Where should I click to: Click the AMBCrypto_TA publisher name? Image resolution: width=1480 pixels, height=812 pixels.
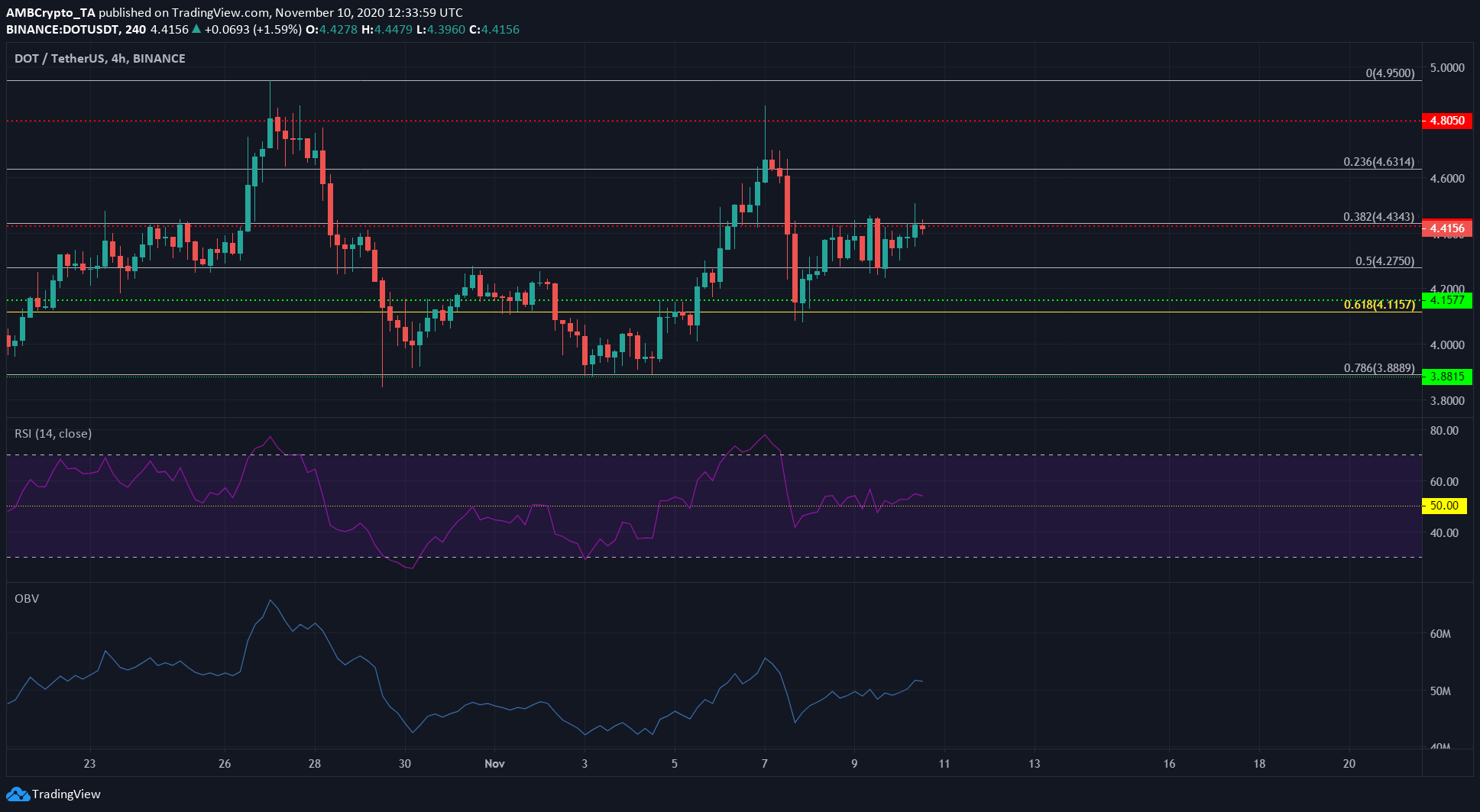point(51,13)
